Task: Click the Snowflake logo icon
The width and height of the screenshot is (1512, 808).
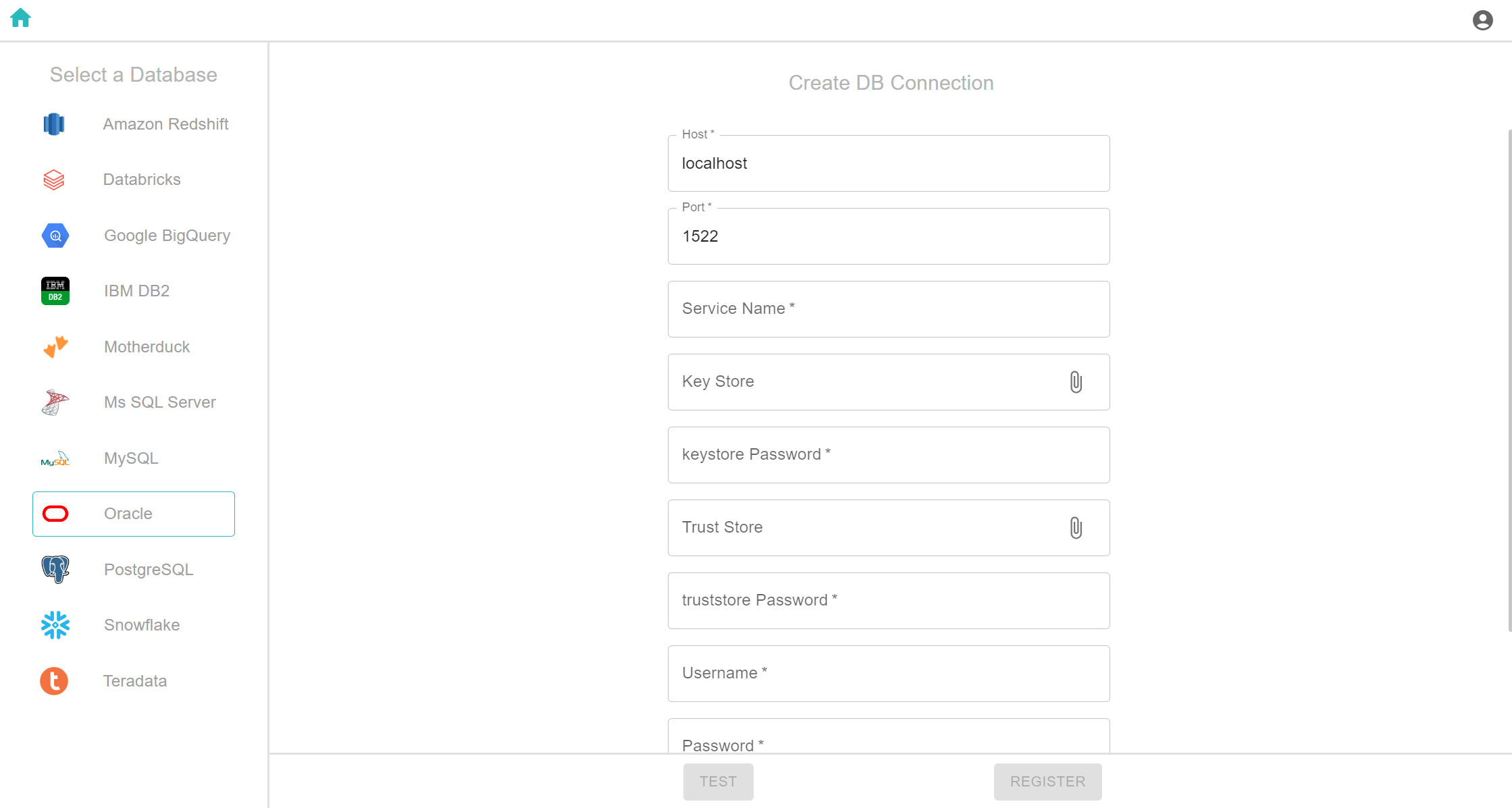Action: (55, 625)
